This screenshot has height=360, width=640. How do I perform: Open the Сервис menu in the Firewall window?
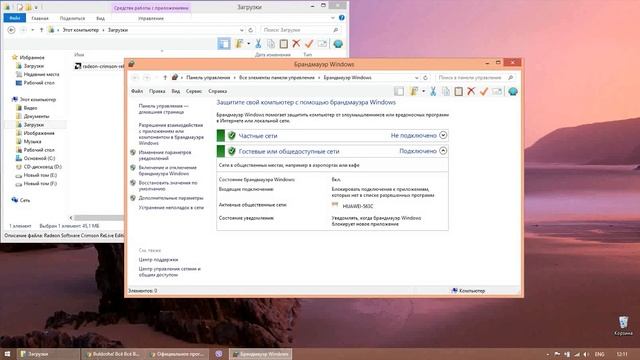pyautogui.click(x=194, y=91)
